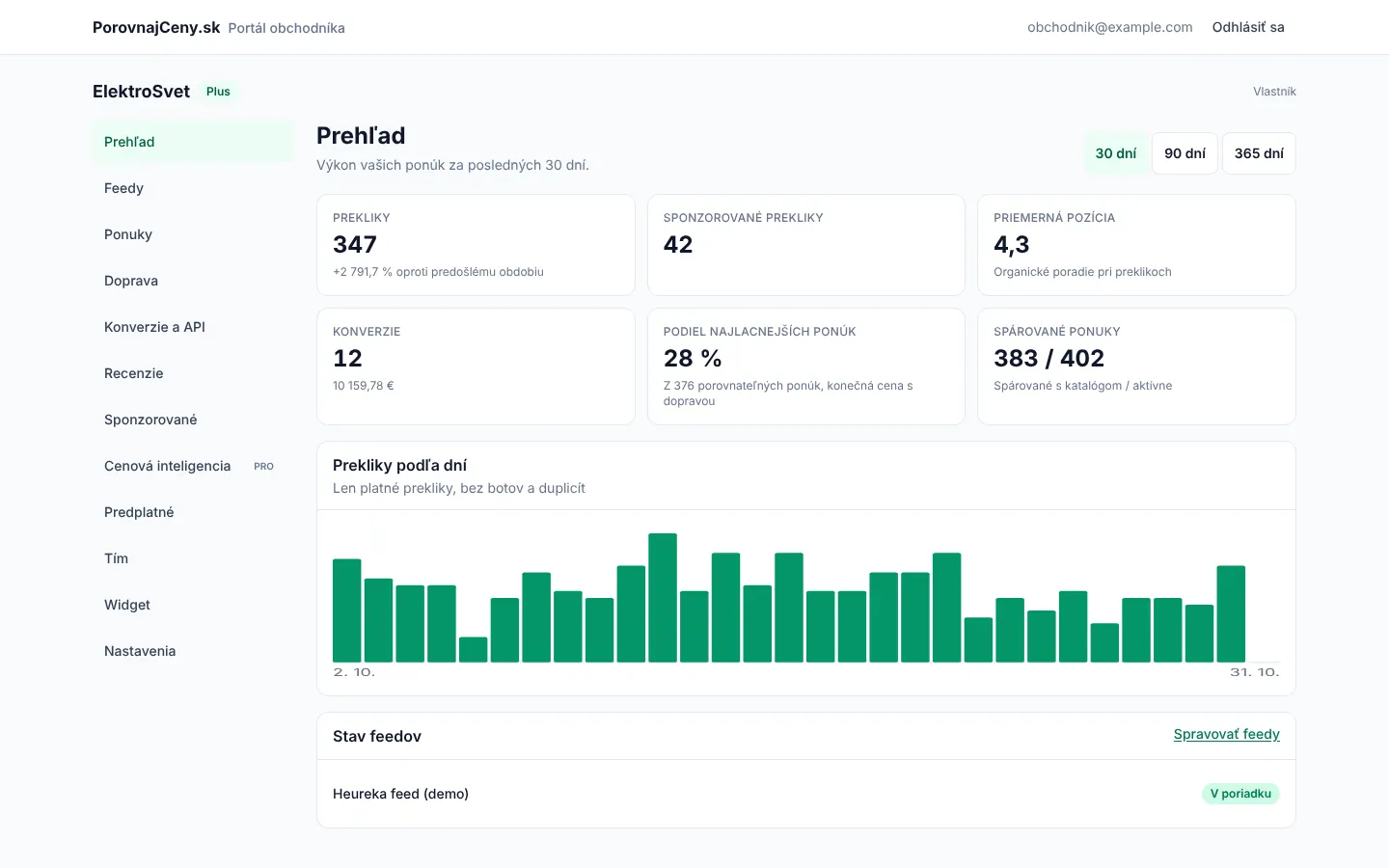Image resolution: width=1389 pixels, height=868 pixels.
Task: Open Konverzie a API page
Action: click(x=193, y=327)
